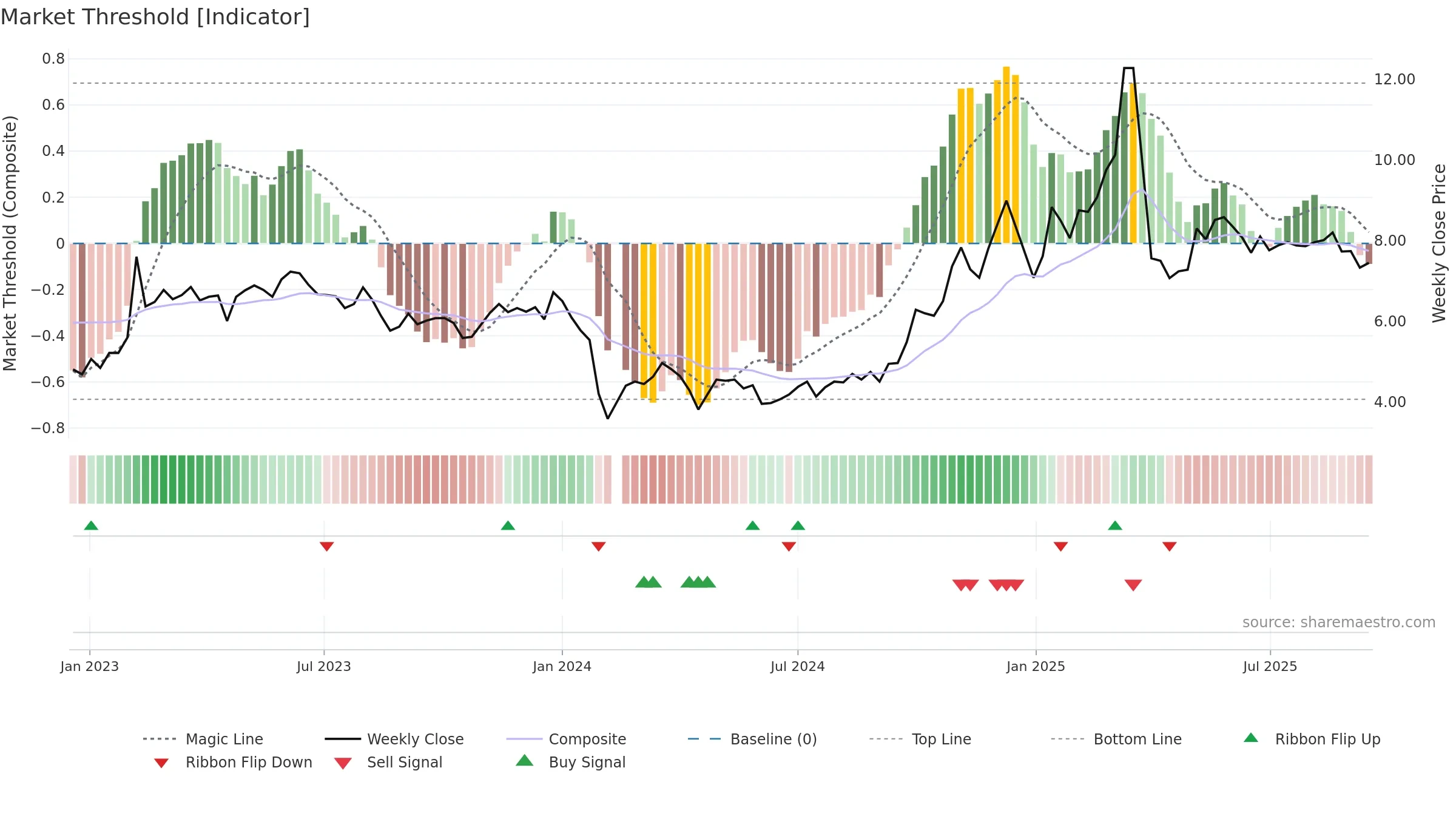
Task: Click the Jan 2024 x-axis label
Action: point(562,666)
